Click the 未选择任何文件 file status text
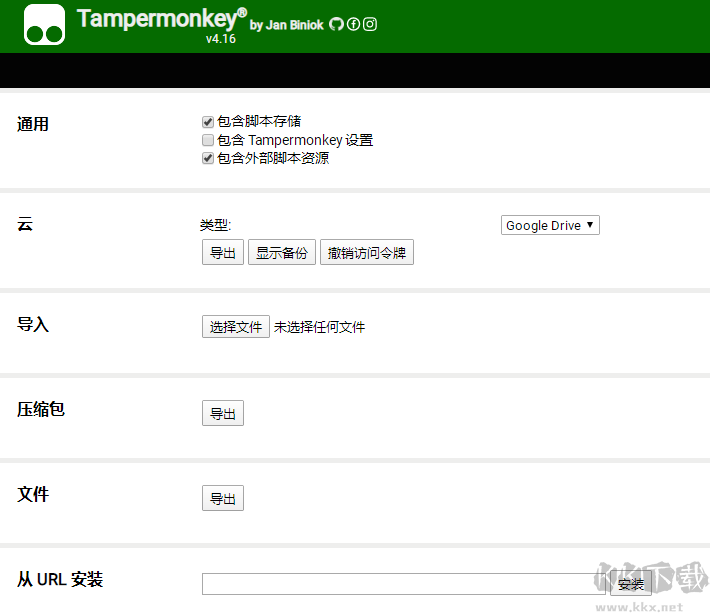This screenshot has width=710, height=614. tap(320, 327)
